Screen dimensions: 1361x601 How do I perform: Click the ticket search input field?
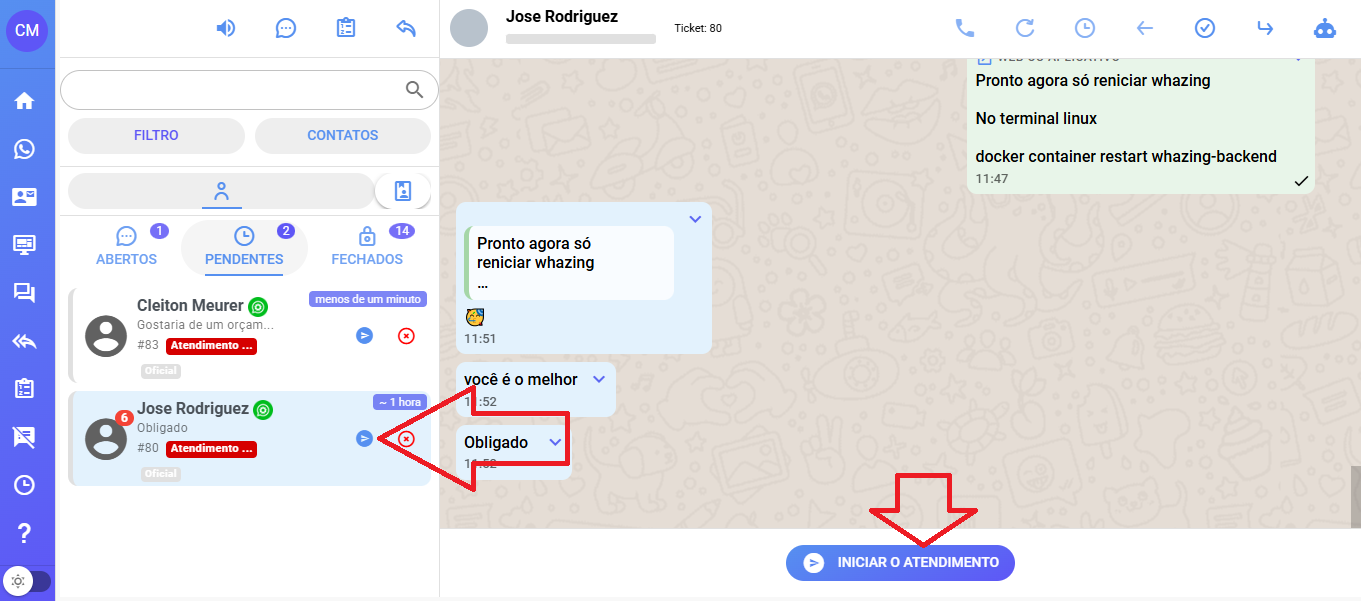click(232, 90)
